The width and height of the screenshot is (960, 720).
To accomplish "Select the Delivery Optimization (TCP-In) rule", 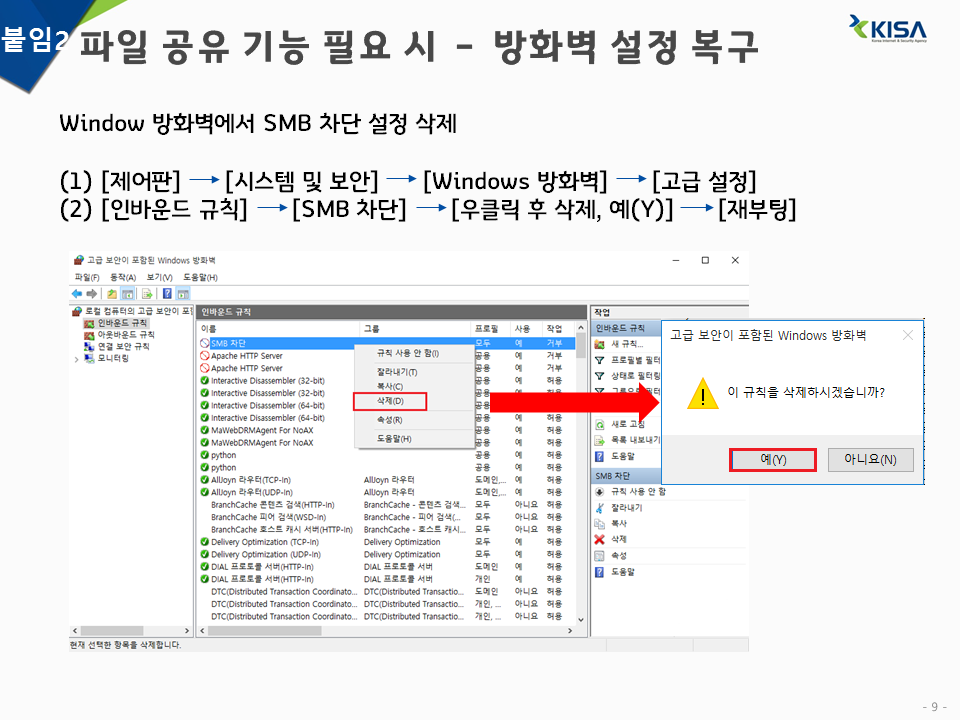I will 386,542.
